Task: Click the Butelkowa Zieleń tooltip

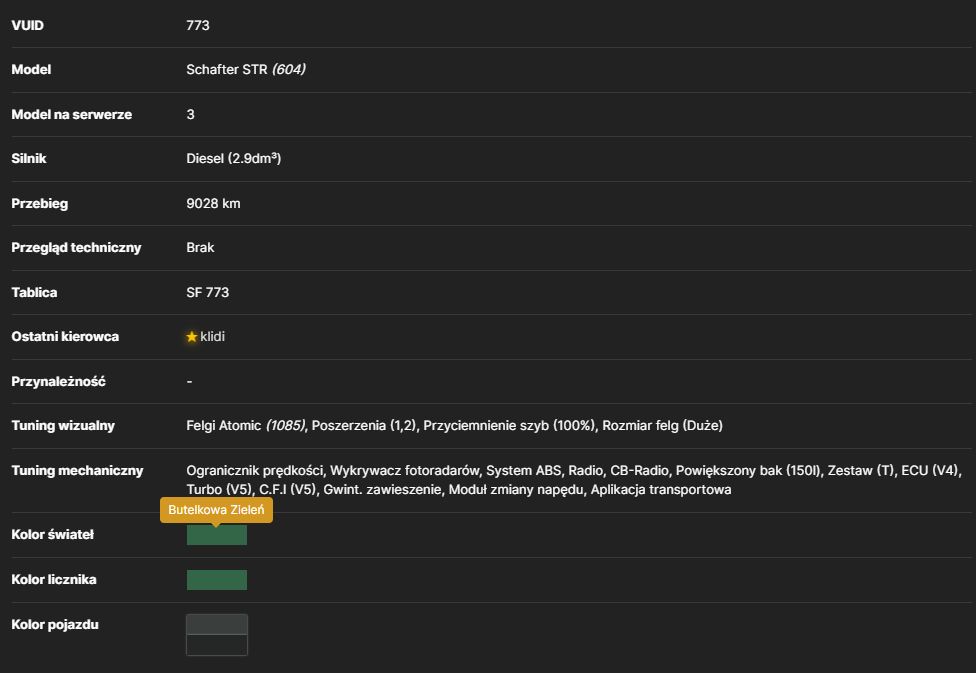Action: pyautogui.click(x=216, y=510)
